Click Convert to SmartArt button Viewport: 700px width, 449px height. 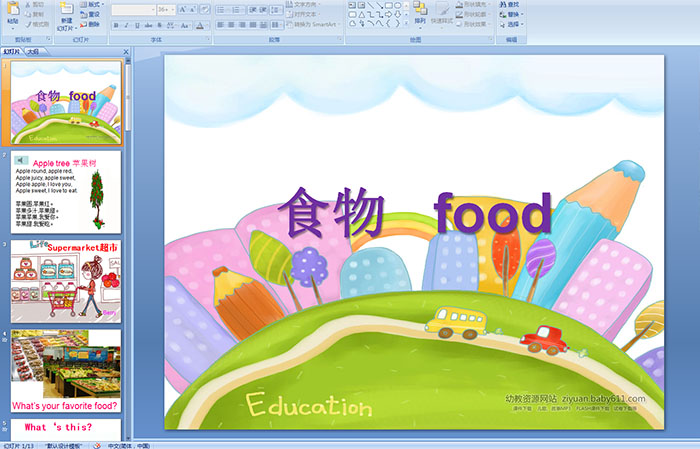point(313,24)
